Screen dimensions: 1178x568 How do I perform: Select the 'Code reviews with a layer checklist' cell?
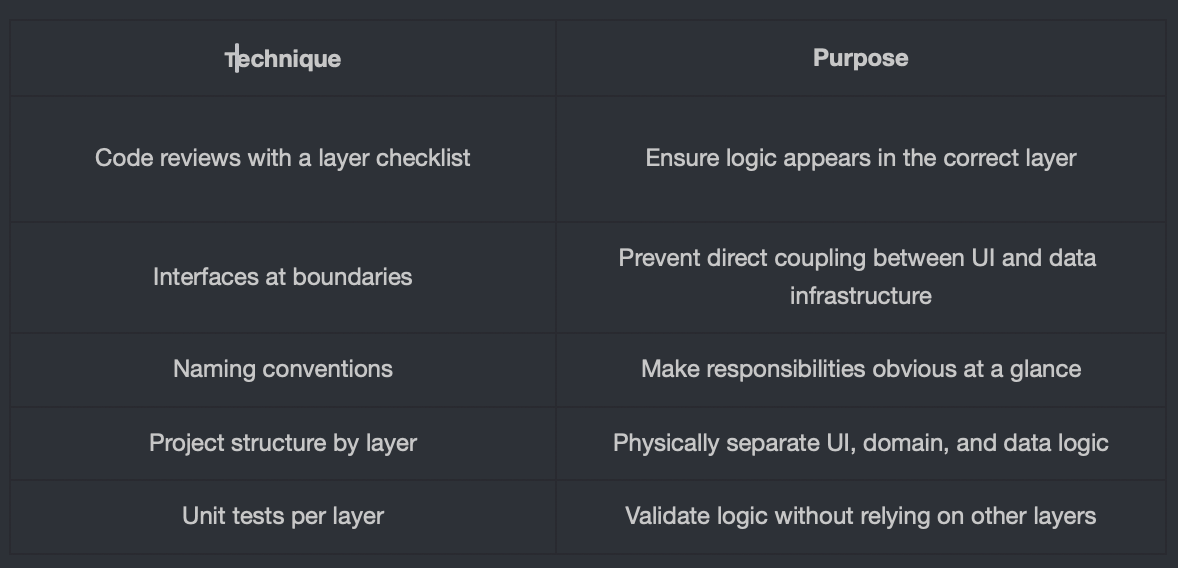[x=283, y=159]
